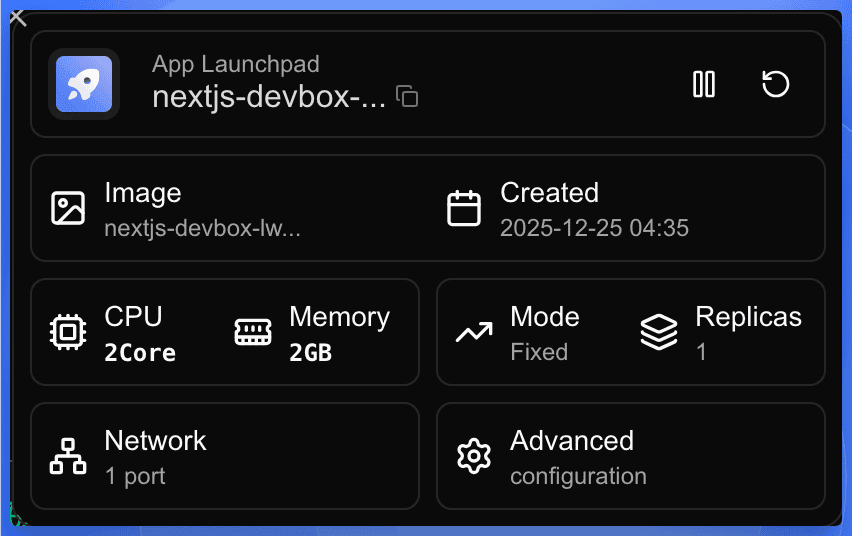Viewport: 852px width, 536px height.
Task: Click the Image picture icon
Action: coord(68,208)
